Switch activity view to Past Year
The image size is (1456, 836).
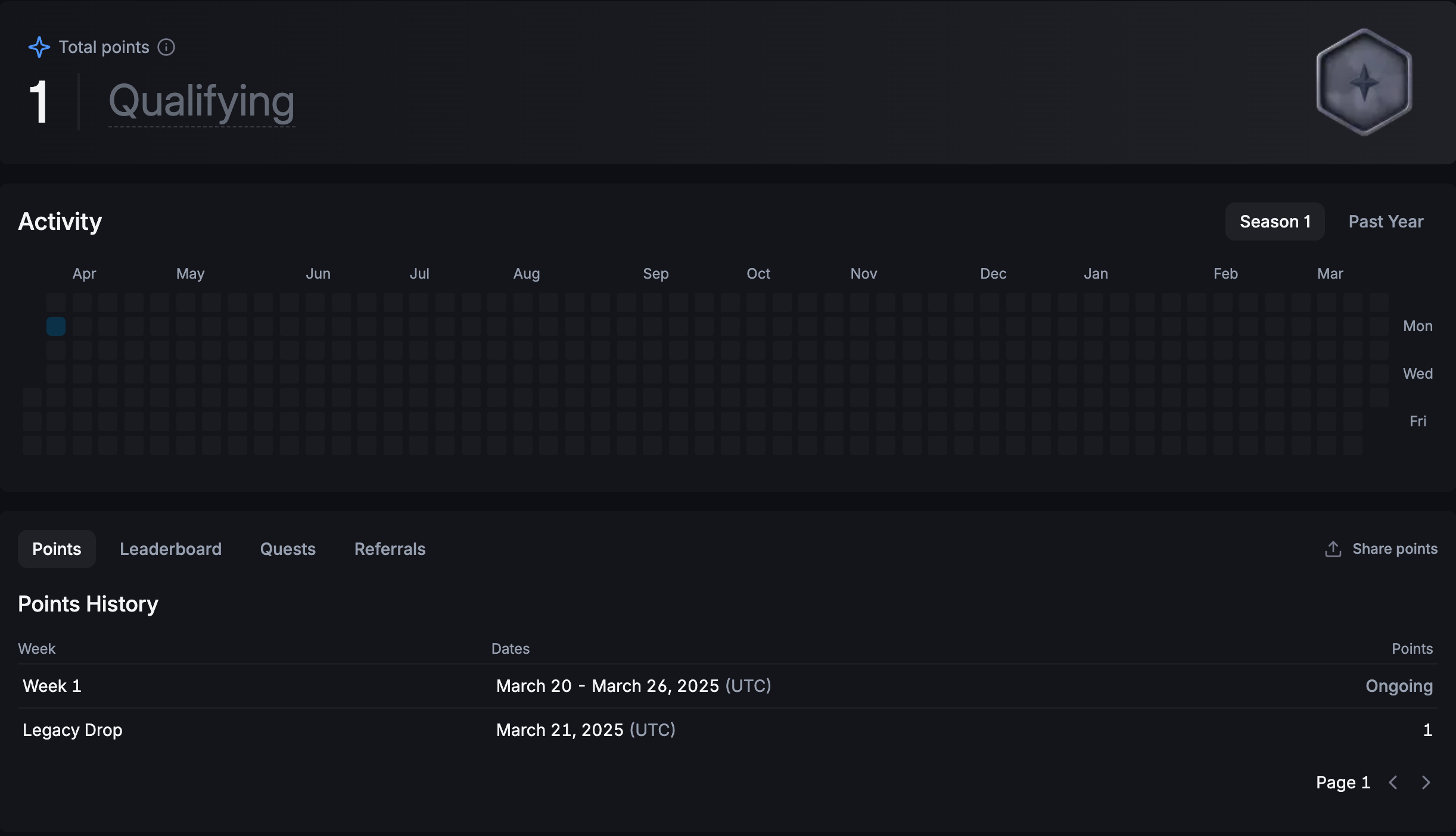[x=1386, y=222]
